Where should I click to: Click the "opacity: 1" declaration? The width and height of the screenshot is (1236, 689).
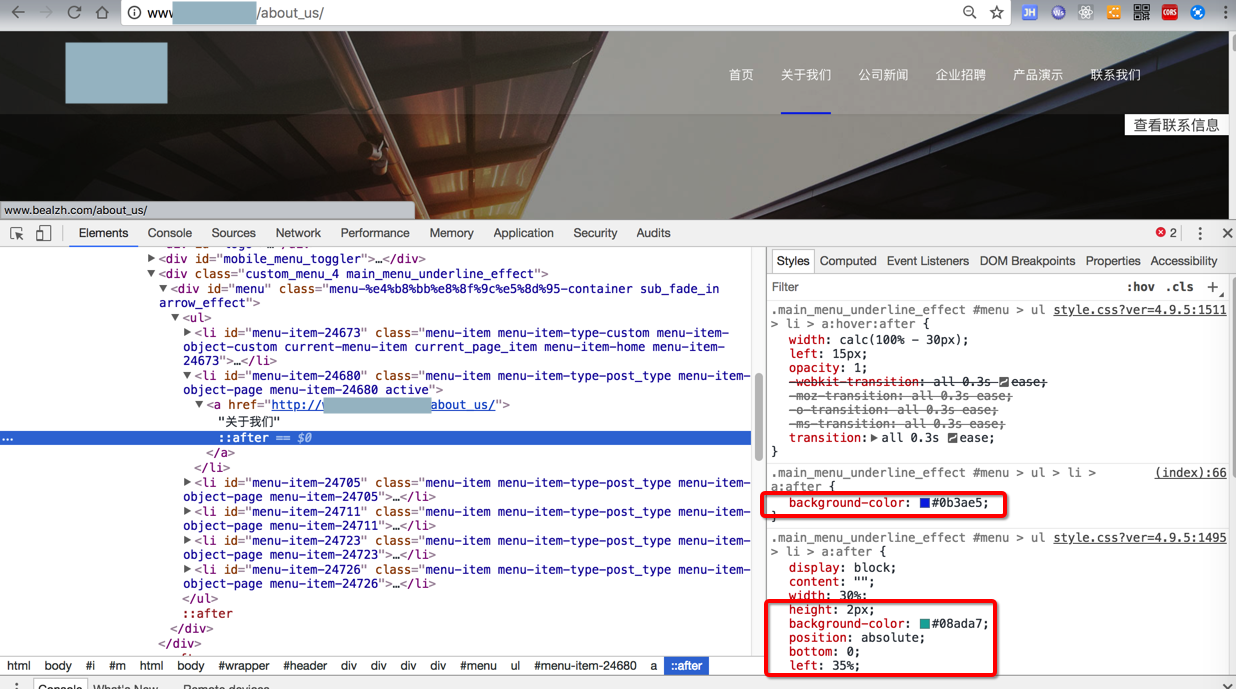click(827, 368)
